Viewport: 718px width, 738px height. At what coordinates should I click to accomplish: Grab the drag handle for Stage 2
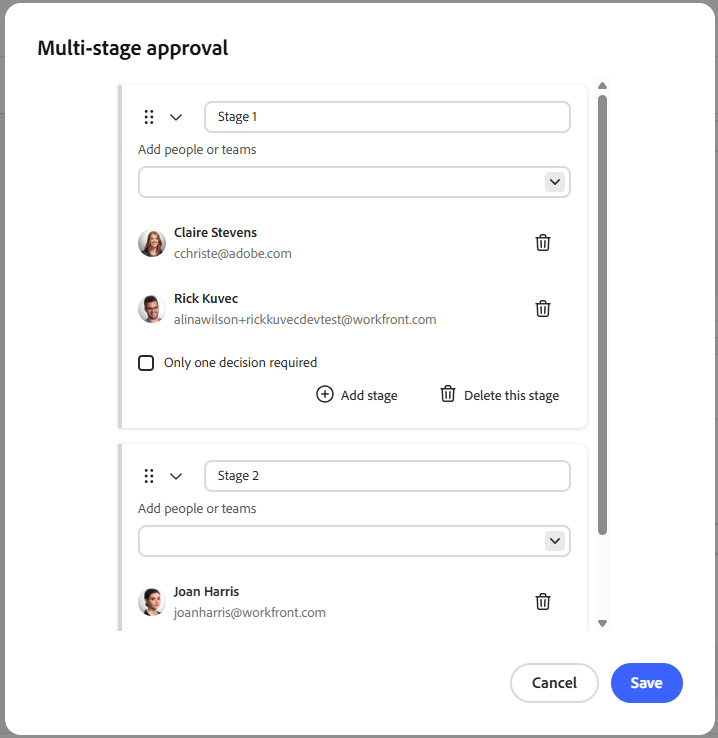pyautogui.click(x=149, y=476)
